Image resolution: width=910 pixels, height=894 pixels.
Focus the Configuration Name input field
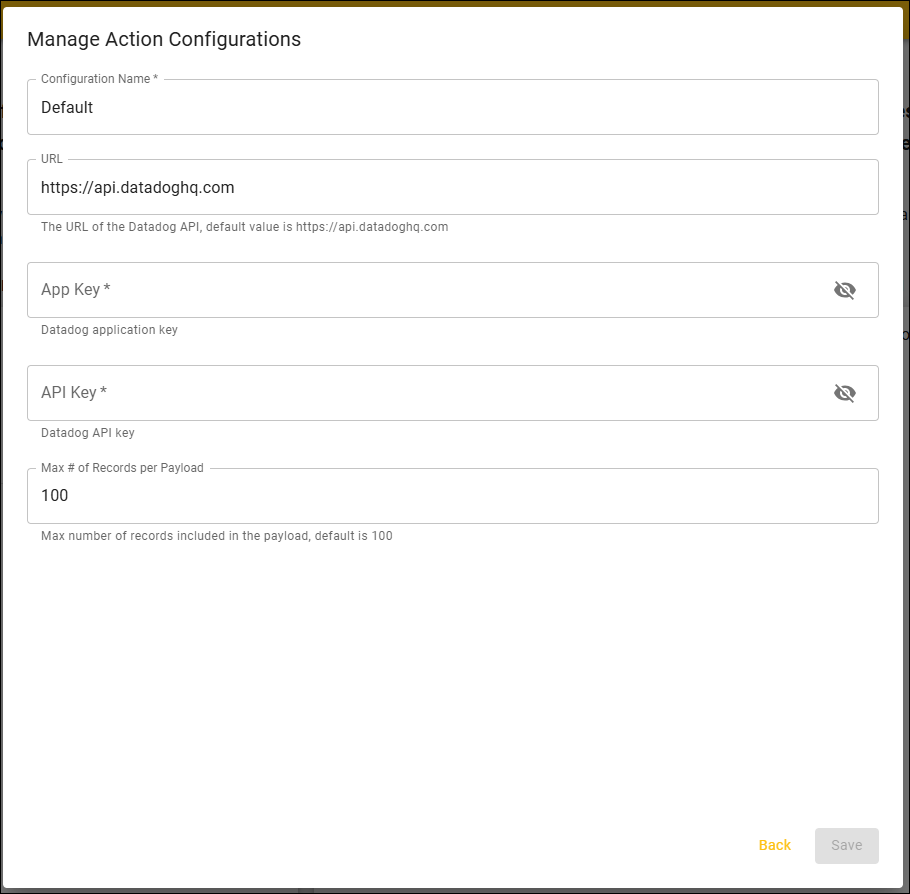click(x=452, y=108)
